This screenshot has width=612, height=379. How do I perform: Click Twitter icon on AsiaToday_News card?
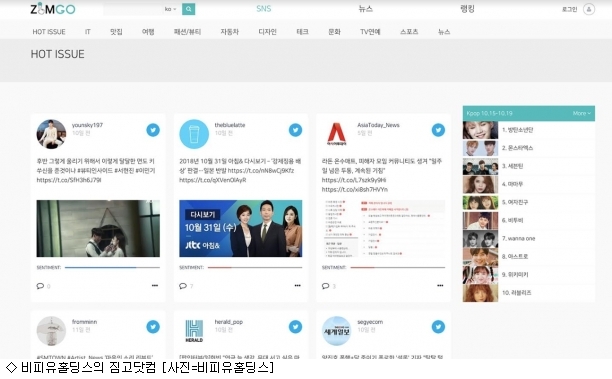438,130
